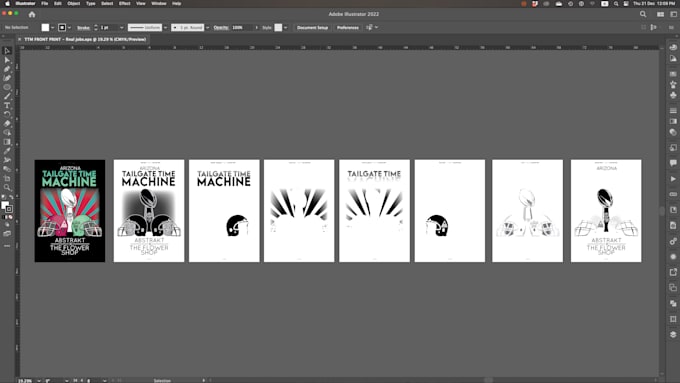Select the Artboard tool
This screenshot has height=383, width=680.
7,178
